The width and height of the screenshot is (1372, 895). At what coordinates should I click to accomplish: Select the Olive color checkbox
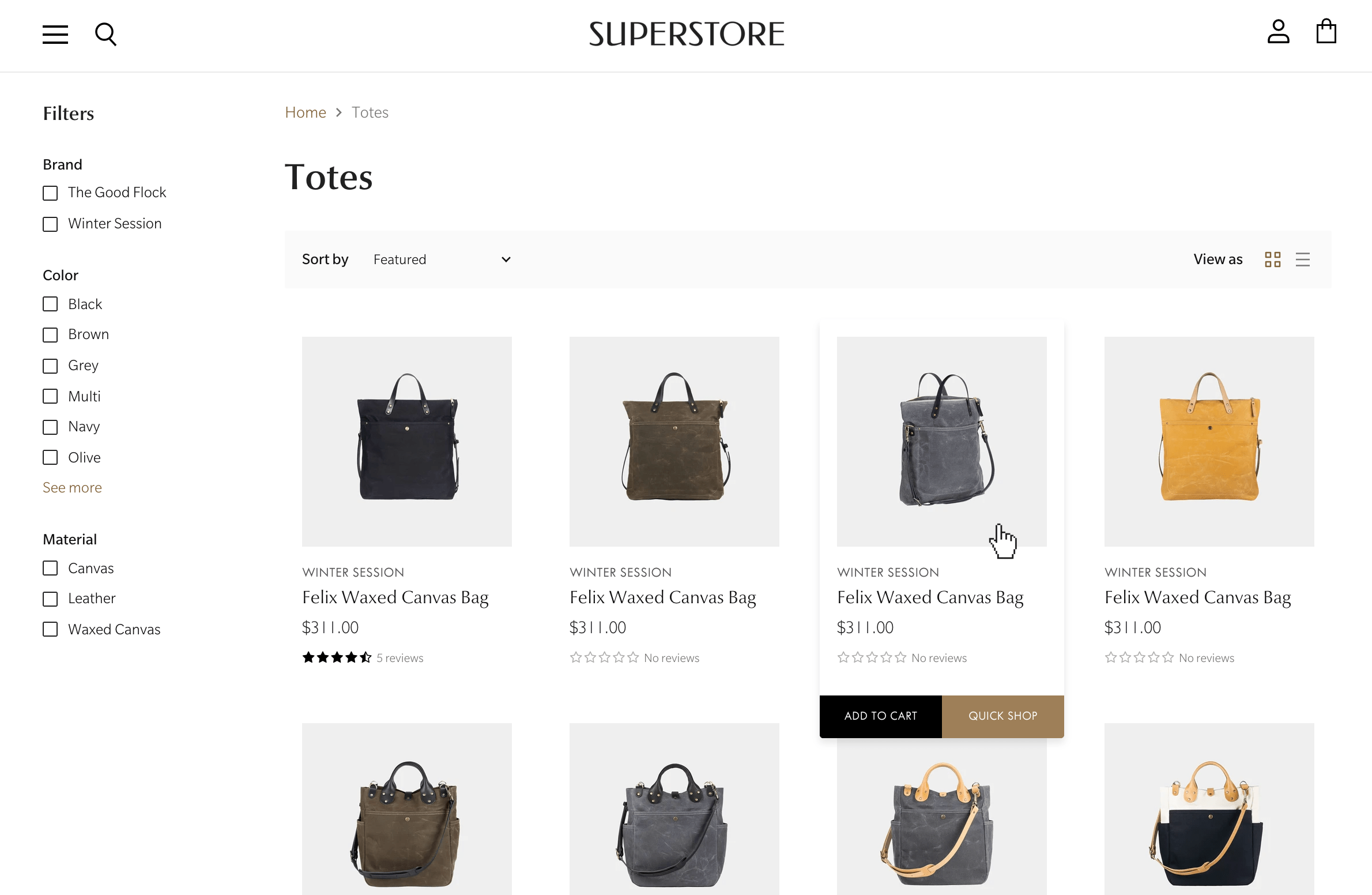coord(50,457)
